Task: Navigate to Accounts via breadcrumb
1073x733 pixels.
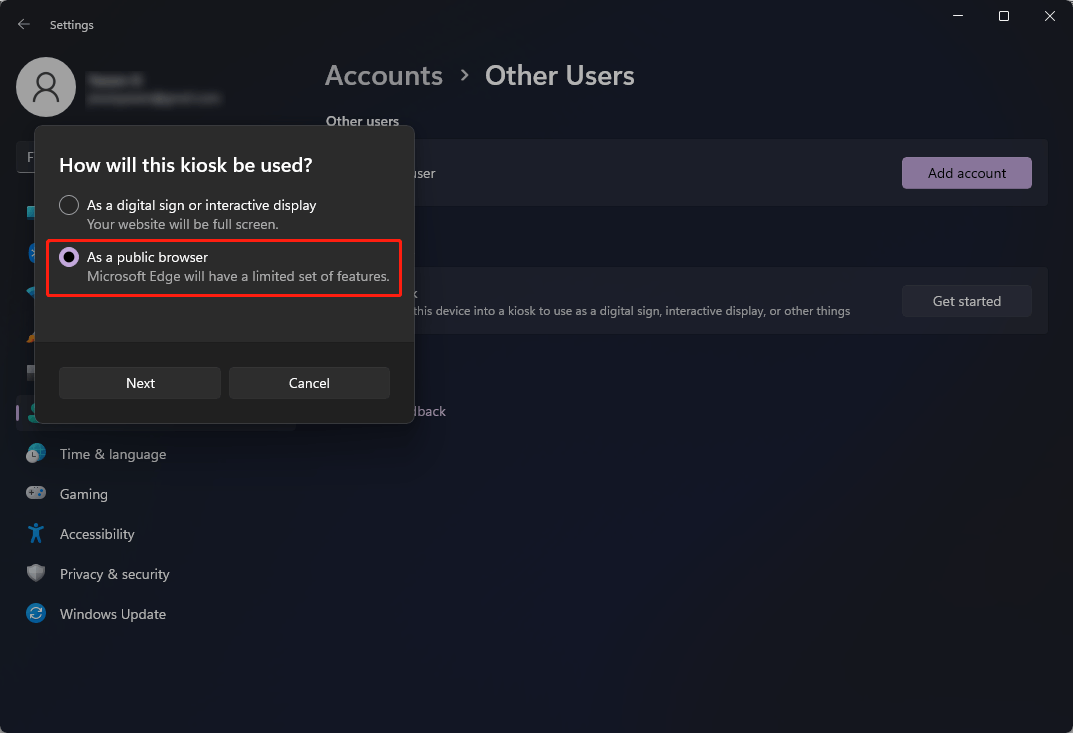Action: [x=383, y=75]
